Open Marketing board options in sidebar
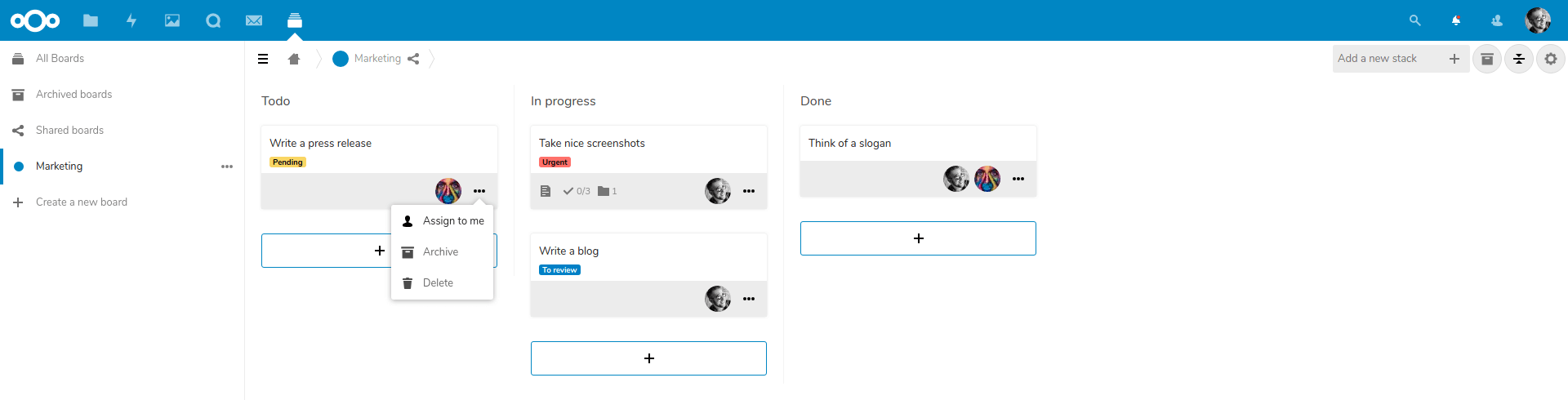 click(x=227, y=167)
